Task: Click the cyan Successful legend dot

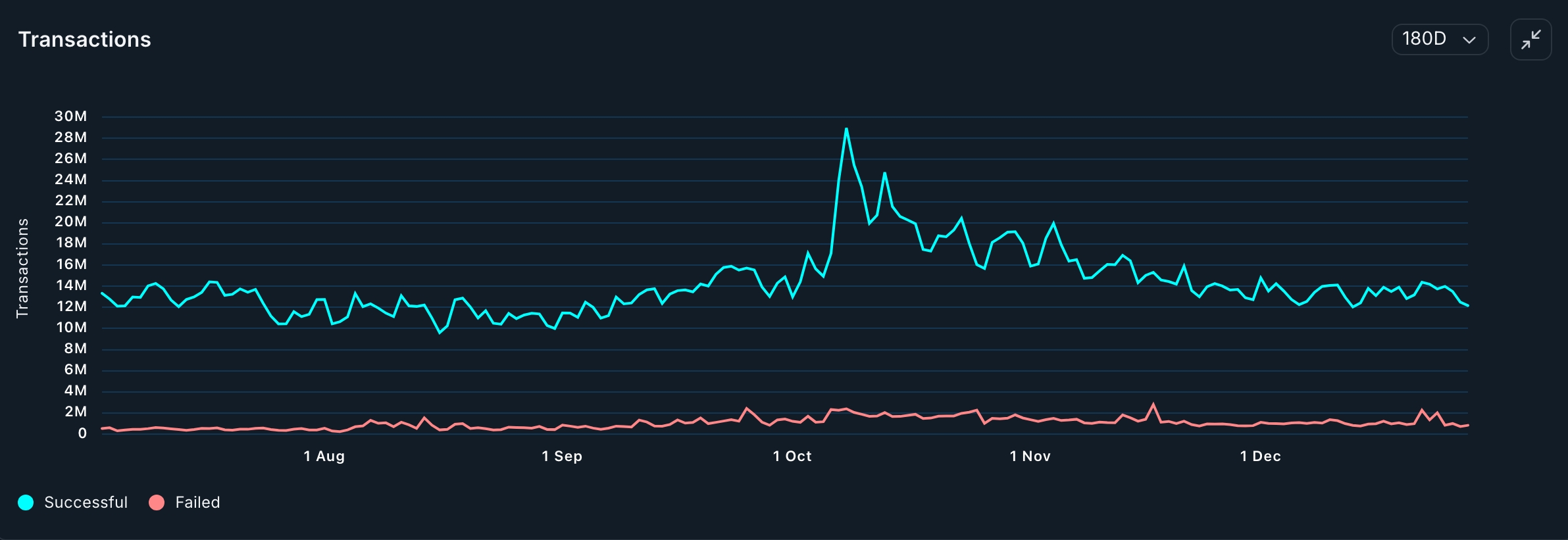Action: (26, 503)
